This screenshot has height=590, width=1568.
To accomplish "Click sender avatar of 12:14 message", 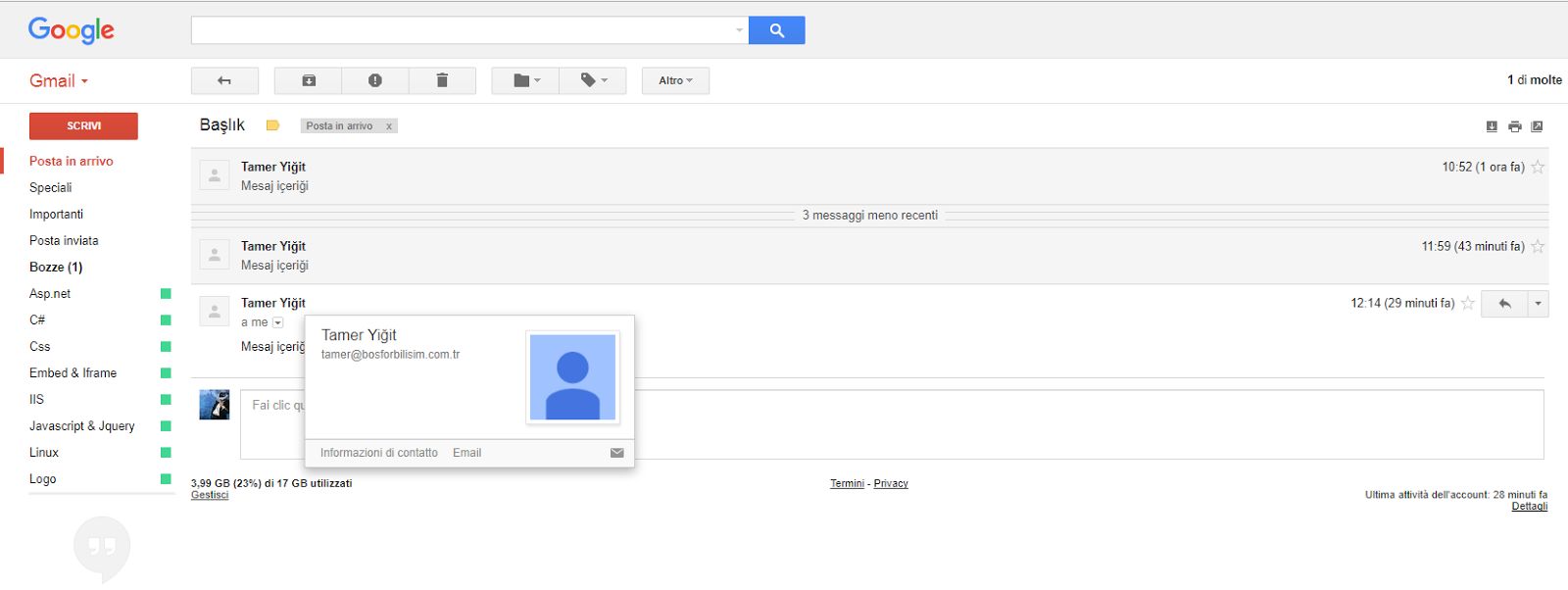I will point(215,312).
